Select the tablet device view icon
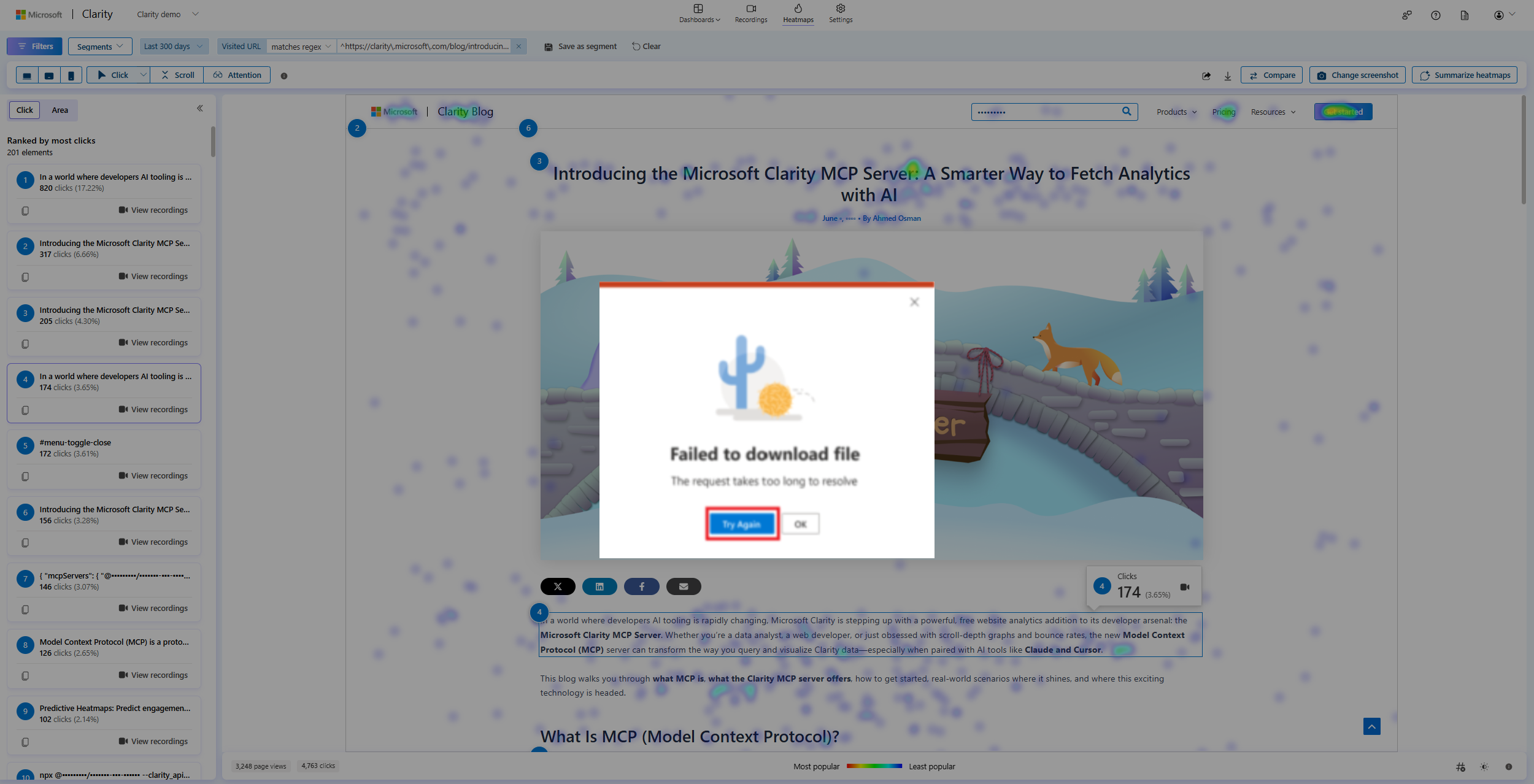The height and width of the screenshot is (784, 1534). 49,75
